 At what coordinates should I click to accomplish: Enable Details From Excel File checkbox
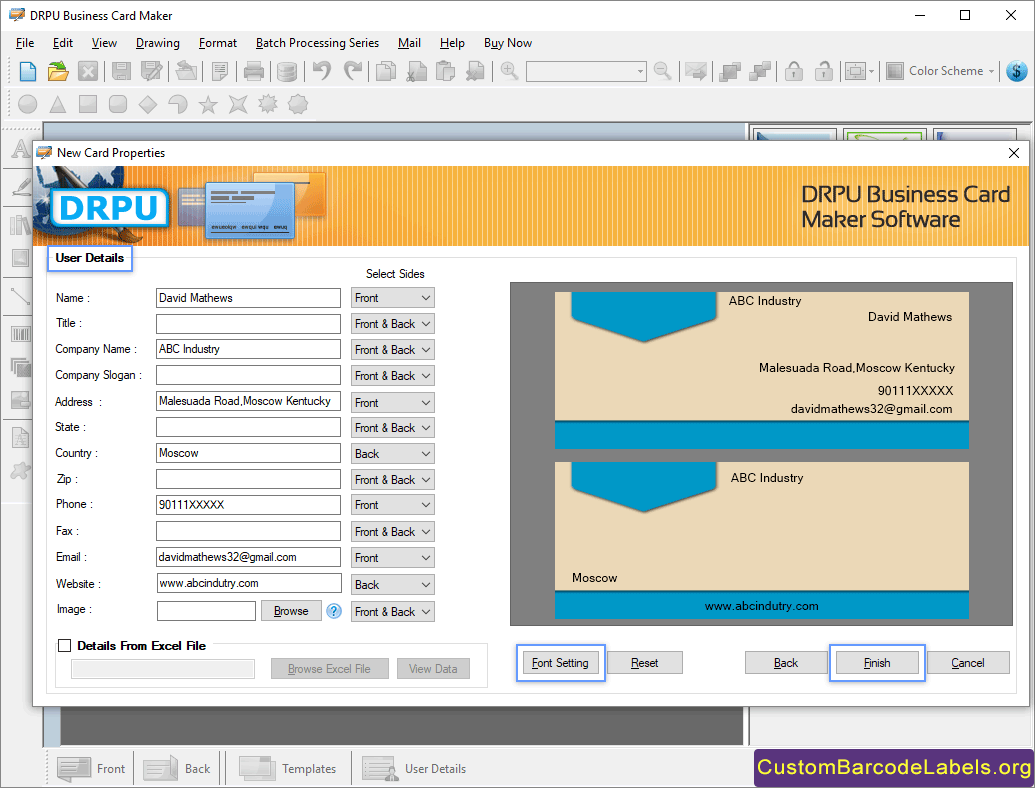pos(65,645)
